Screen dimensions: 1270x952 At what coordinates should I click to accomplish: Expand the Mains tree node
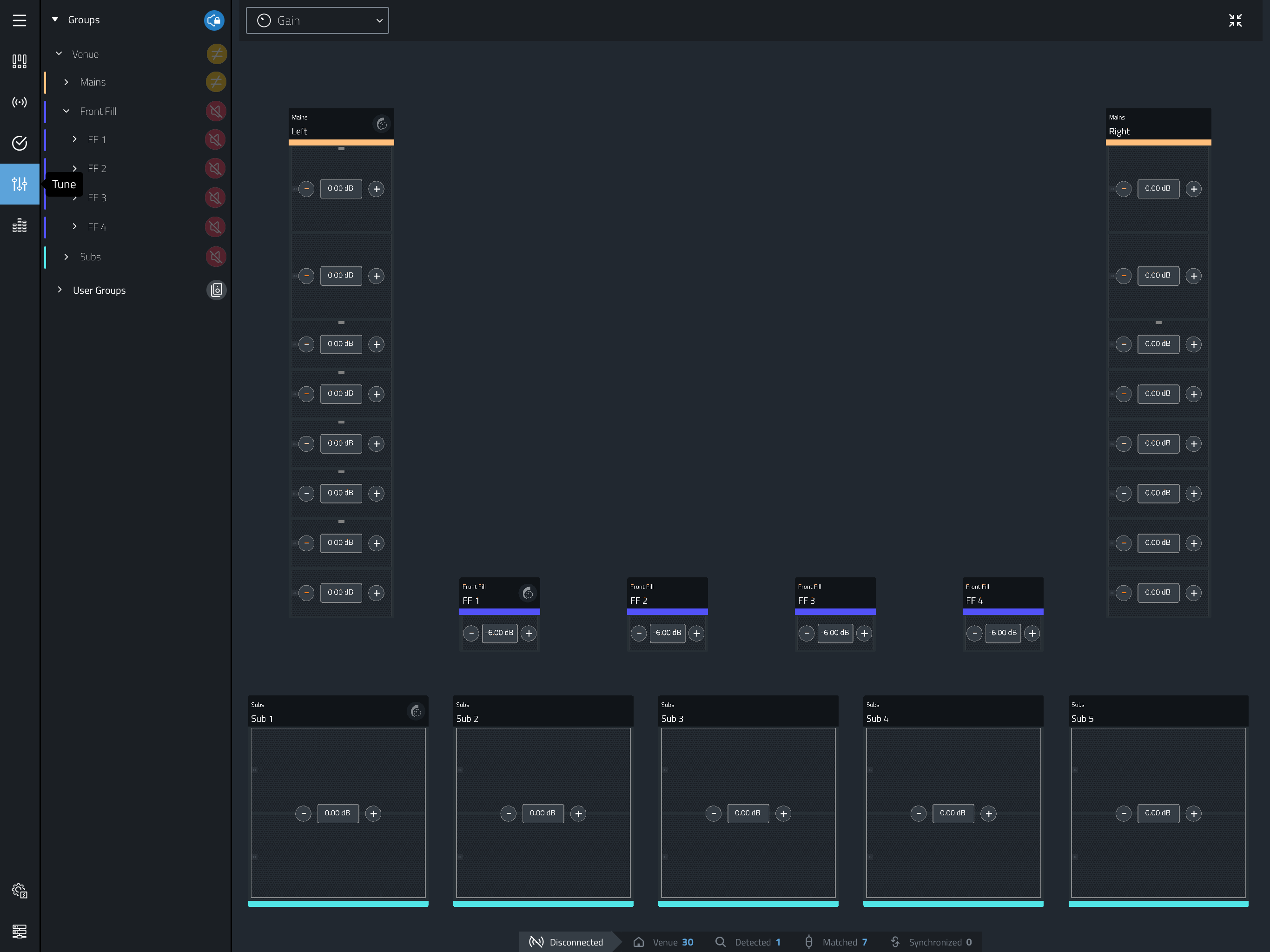point(66,82)
